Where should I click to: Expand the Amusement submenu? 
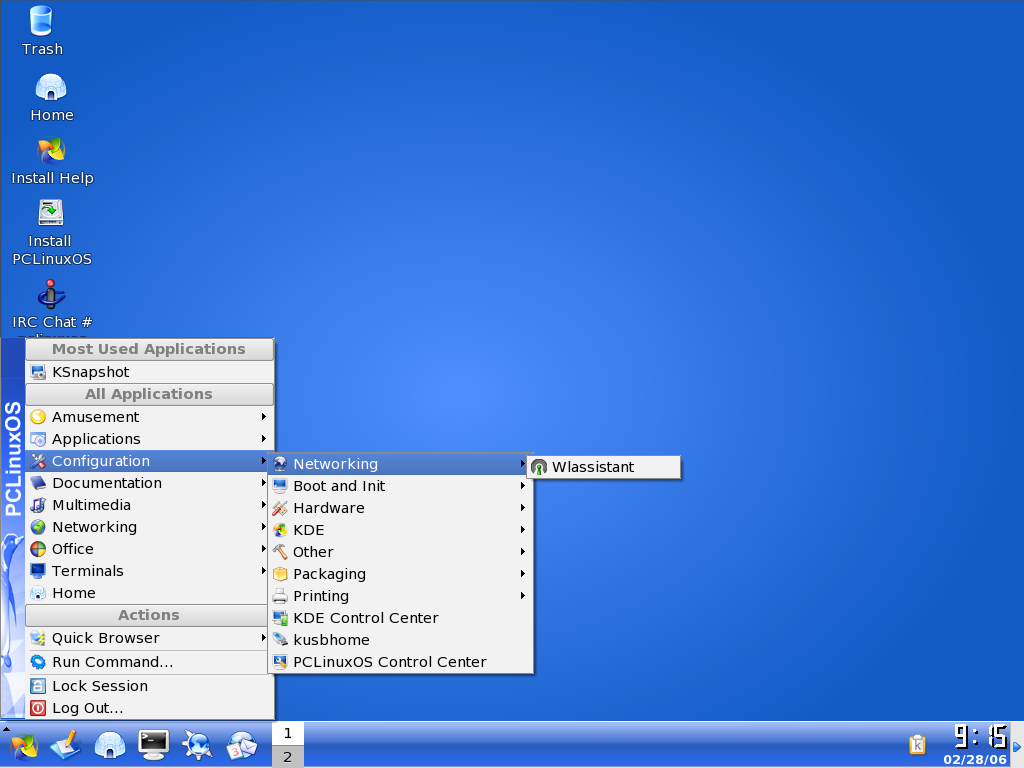pyautogui.click(x=150, y=417)
